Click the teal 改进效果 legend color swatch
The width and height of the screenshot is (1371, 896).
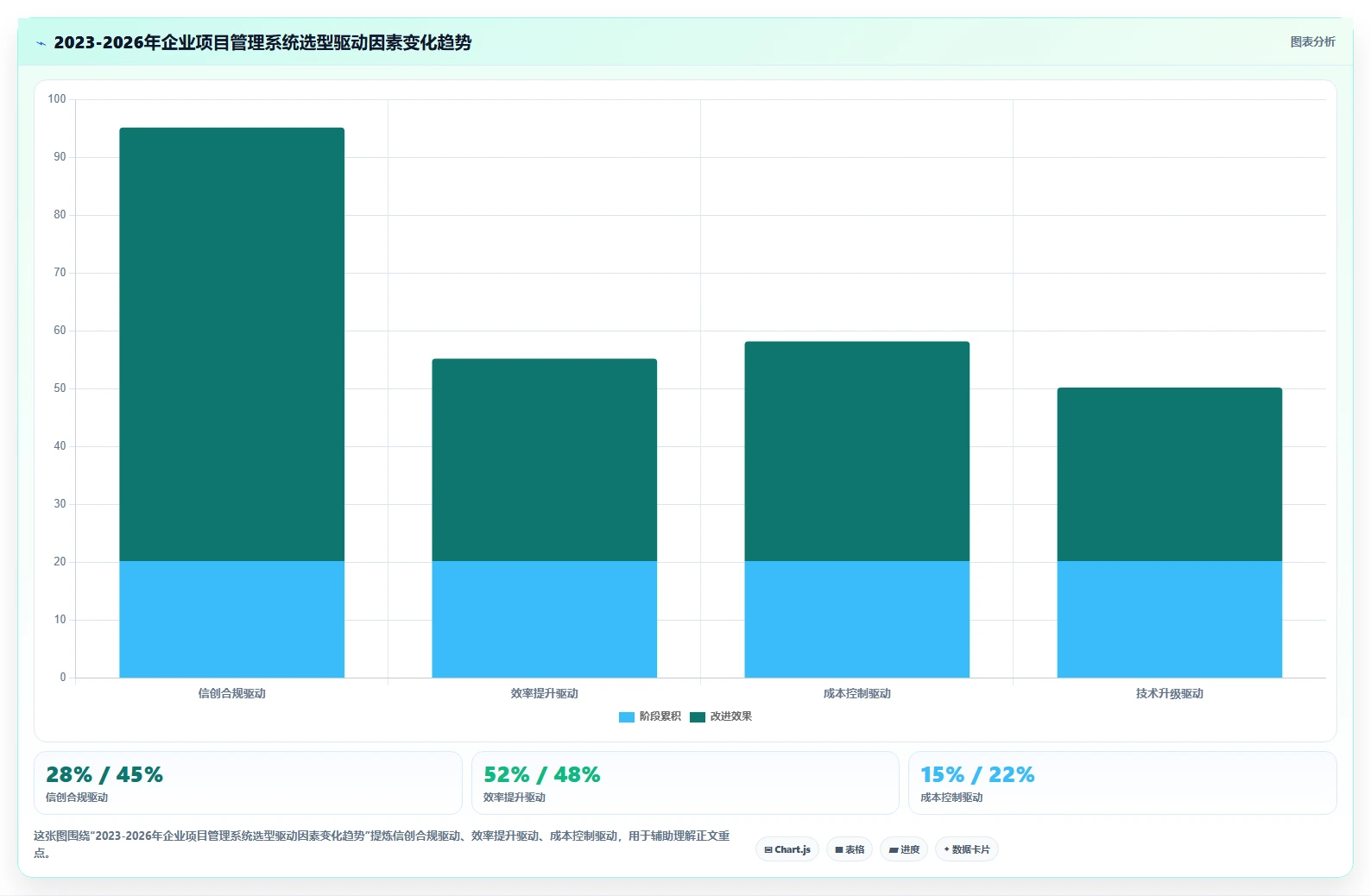[698, 716]
